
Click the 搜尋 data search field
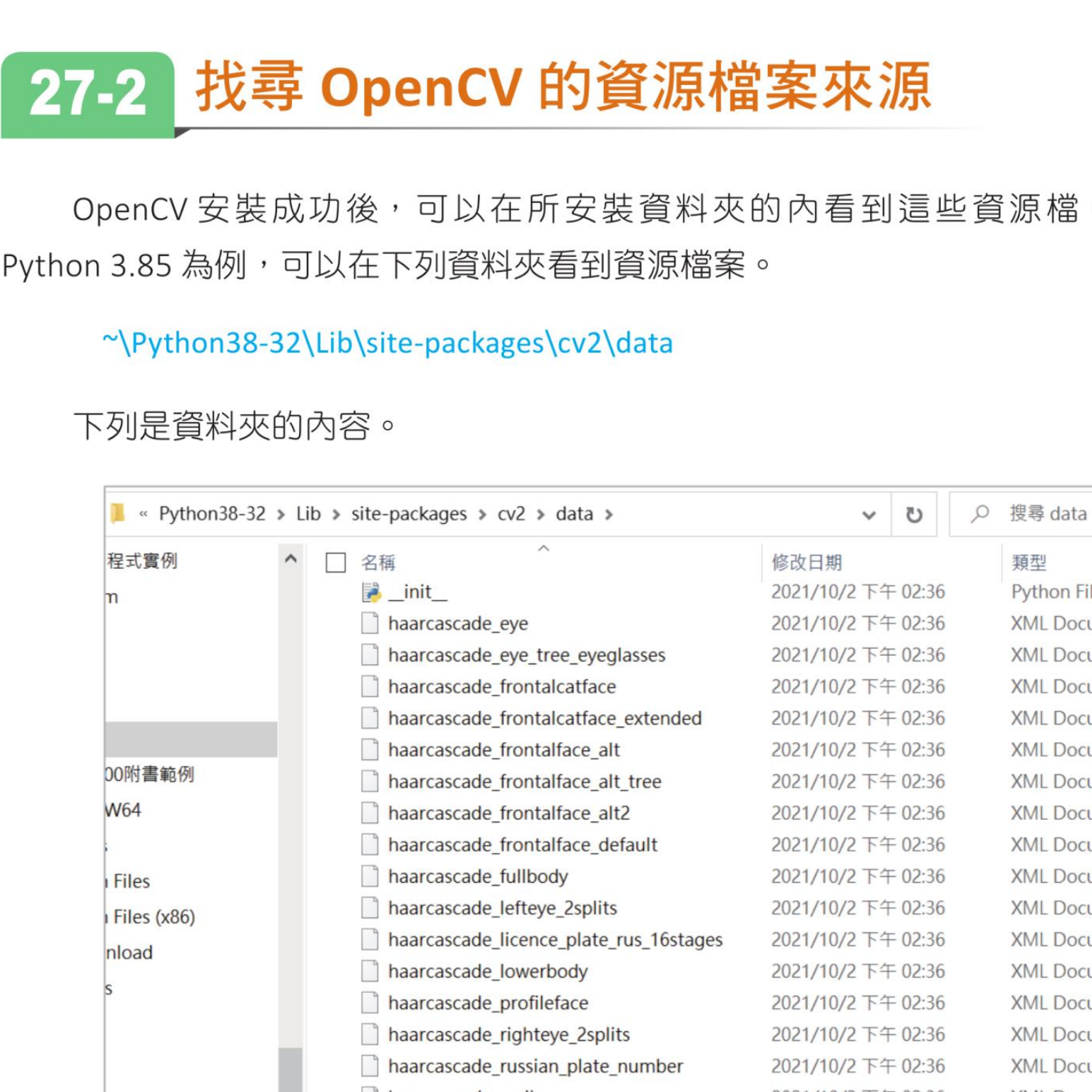(x=1022, y=514)
